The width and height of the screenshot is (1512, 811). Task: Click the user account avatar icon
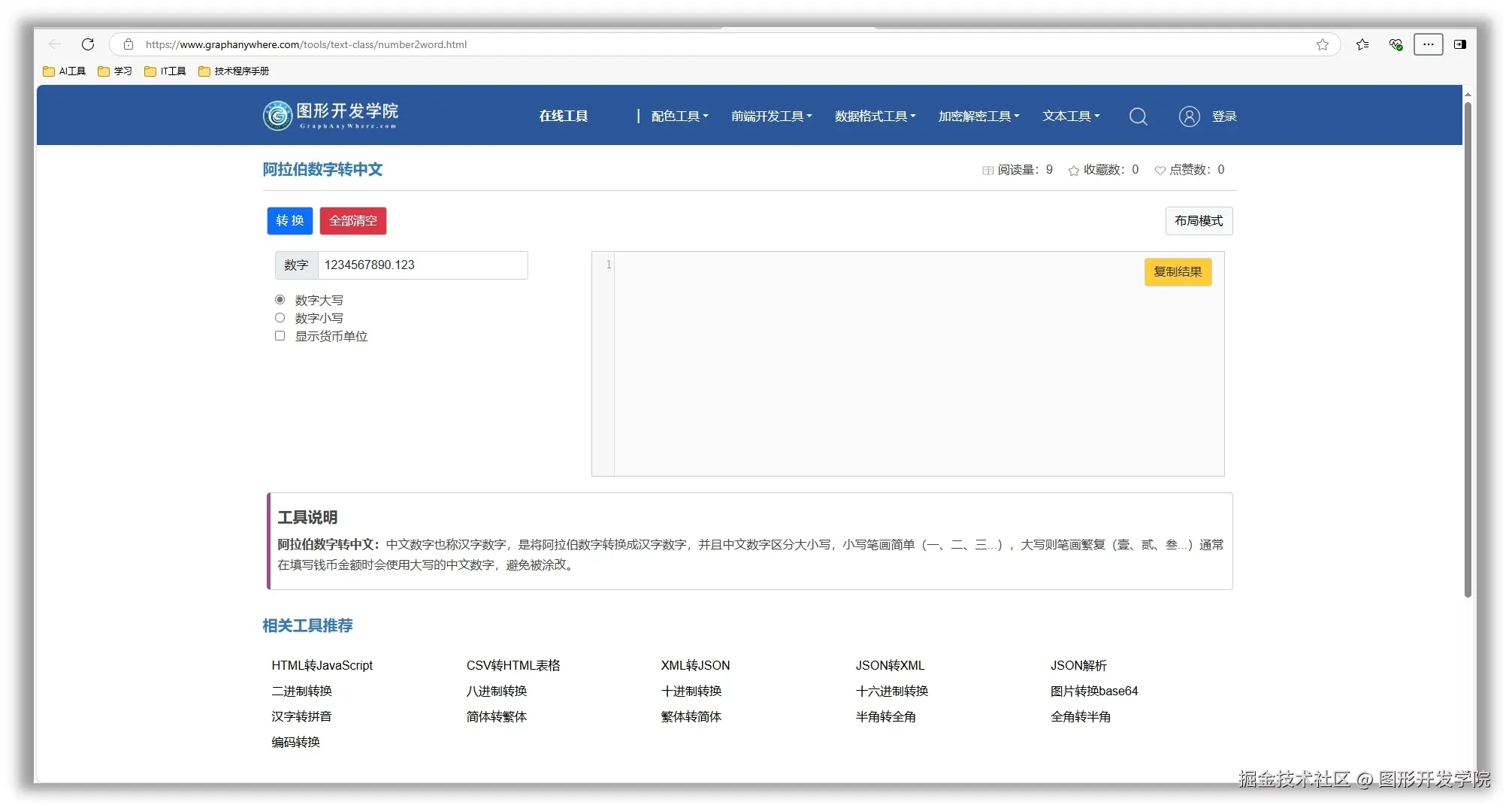(x=1190, y=117)
